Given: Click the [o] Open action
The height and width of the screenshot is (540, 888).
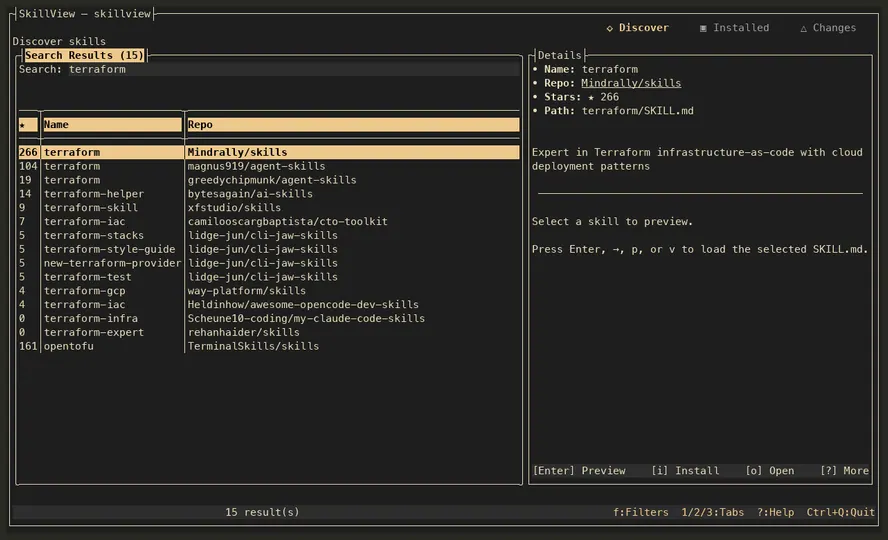Looking at the screenshot, I should [770, 471].
